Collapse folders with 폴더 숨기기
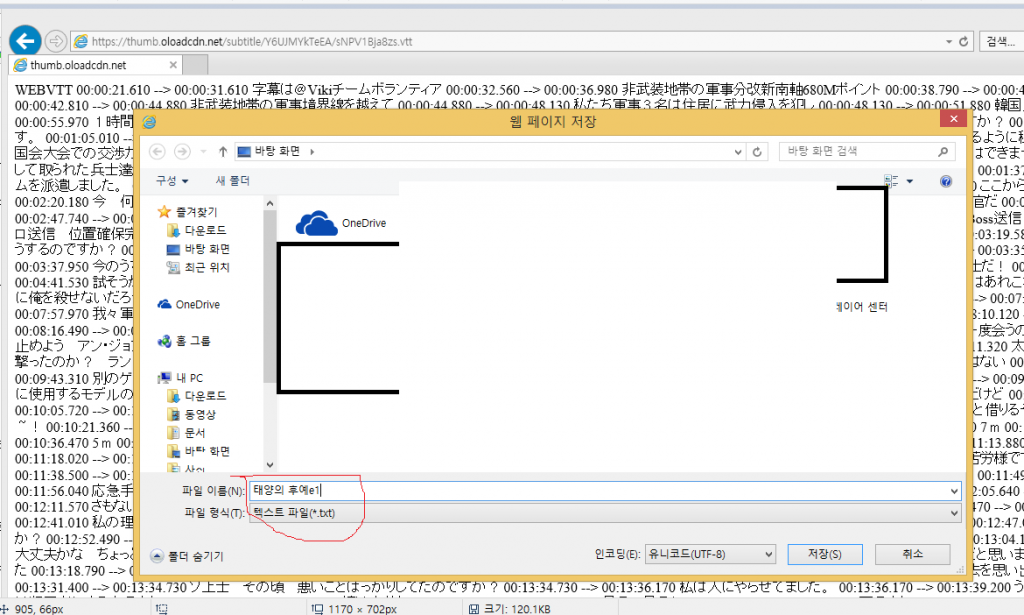1024x615 pixels. (x=186, y=556)
